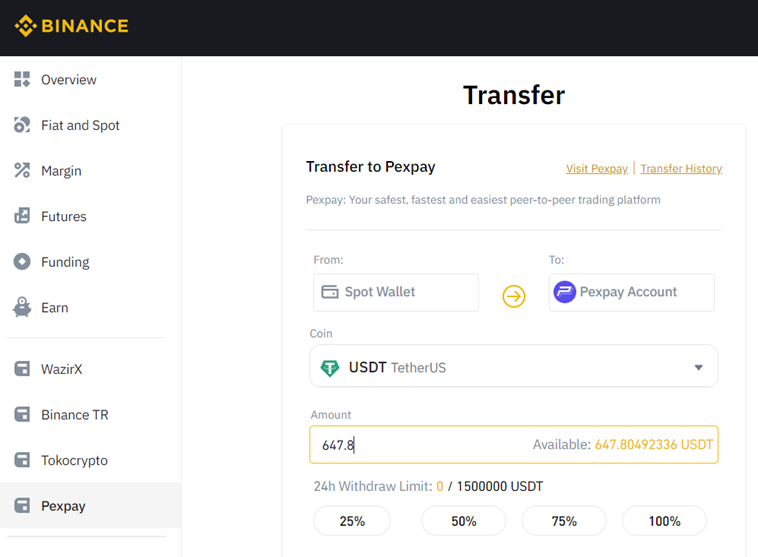
Task: Click the Fiat and Spot icon
Action: coord(22,125)
